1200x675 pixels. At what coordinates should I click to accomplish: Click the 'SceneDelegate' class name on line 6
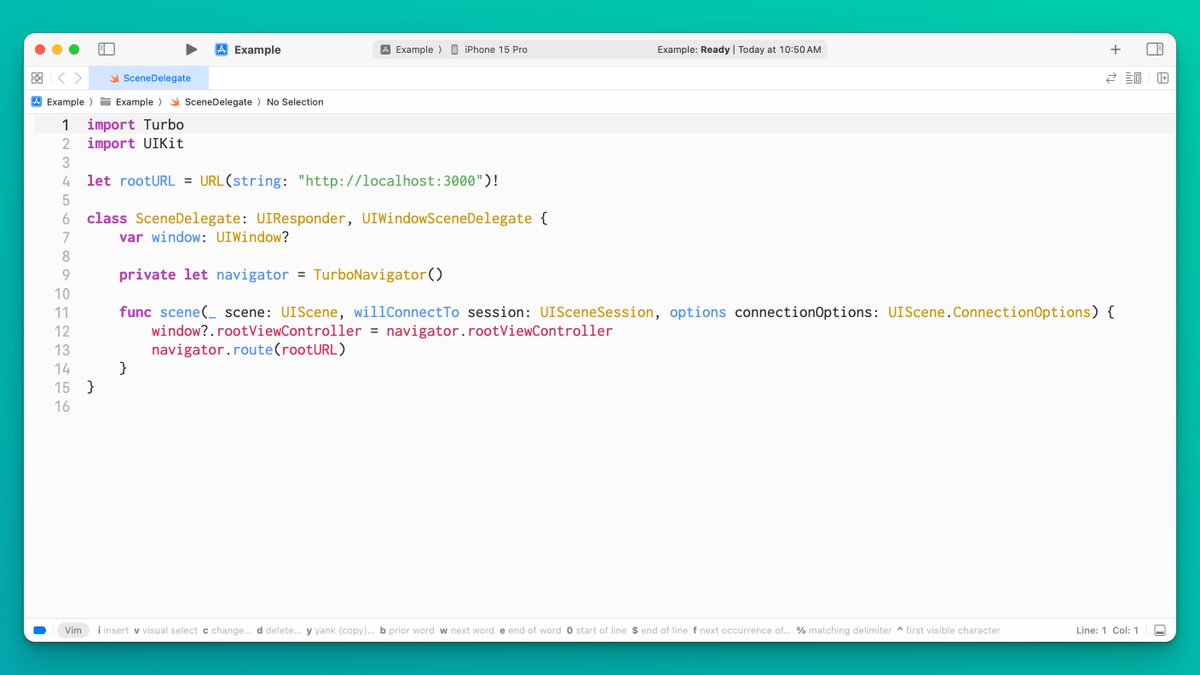point(188,219)
